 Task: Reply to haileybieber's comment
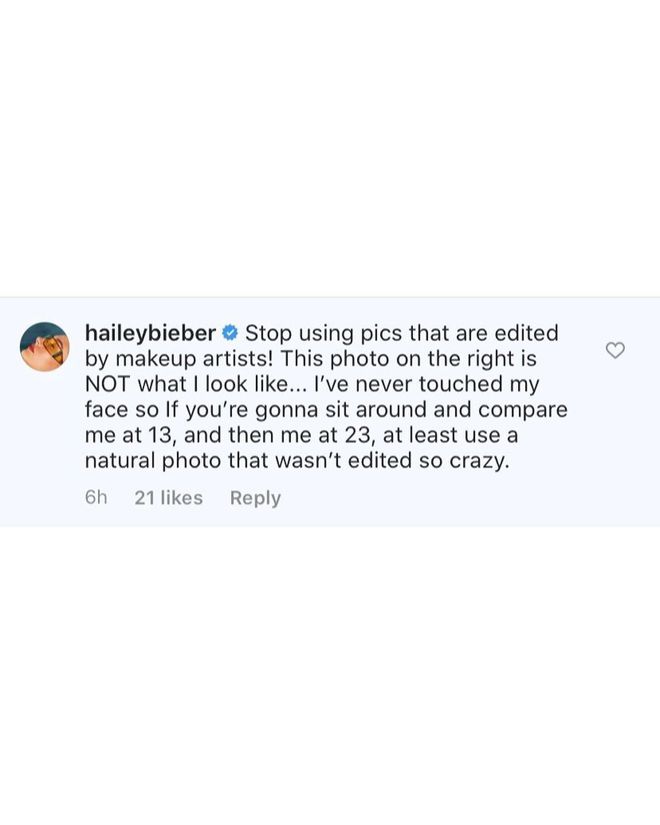[255, 498]
